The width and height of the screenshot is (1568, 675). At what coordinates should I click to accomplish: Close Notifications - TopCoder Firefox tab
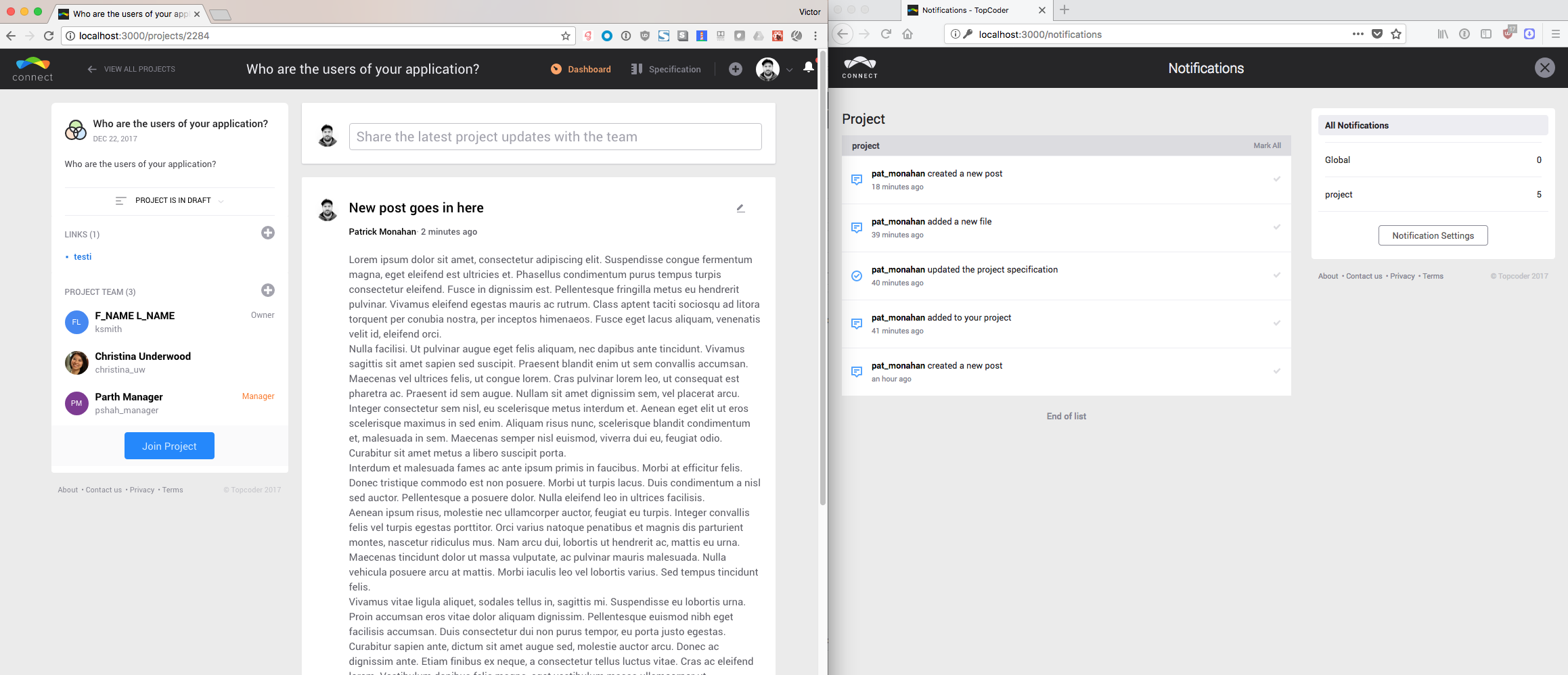click(1042, 10)
